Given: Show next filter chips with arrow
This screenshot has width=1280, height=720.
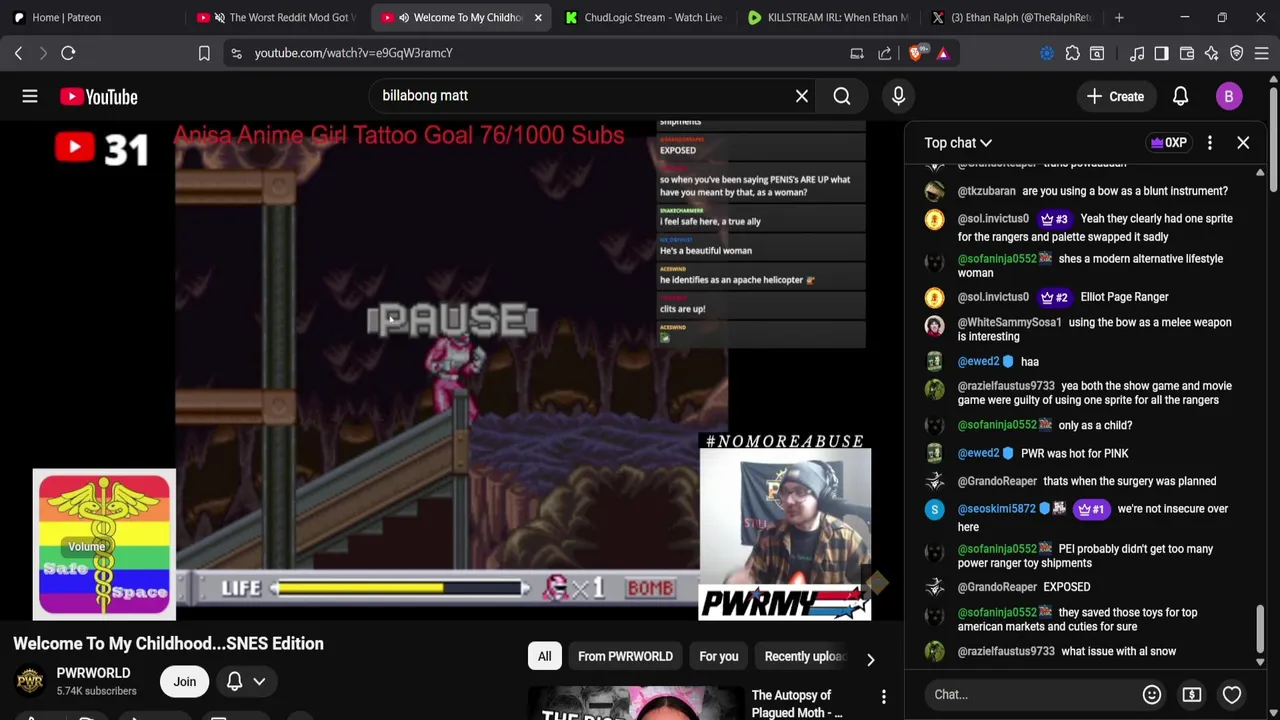Looking at the screenshot, I should pos(870,659).
